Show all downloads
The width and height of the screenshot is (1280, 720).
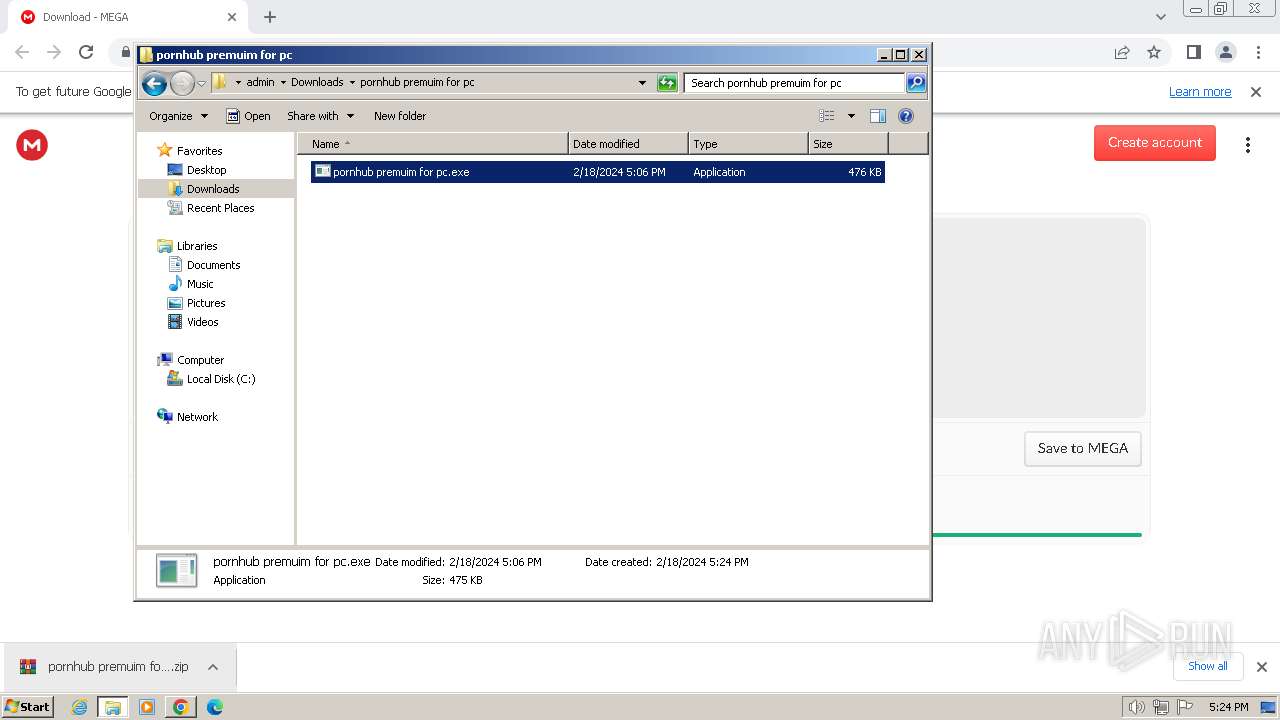point(1208,666)
